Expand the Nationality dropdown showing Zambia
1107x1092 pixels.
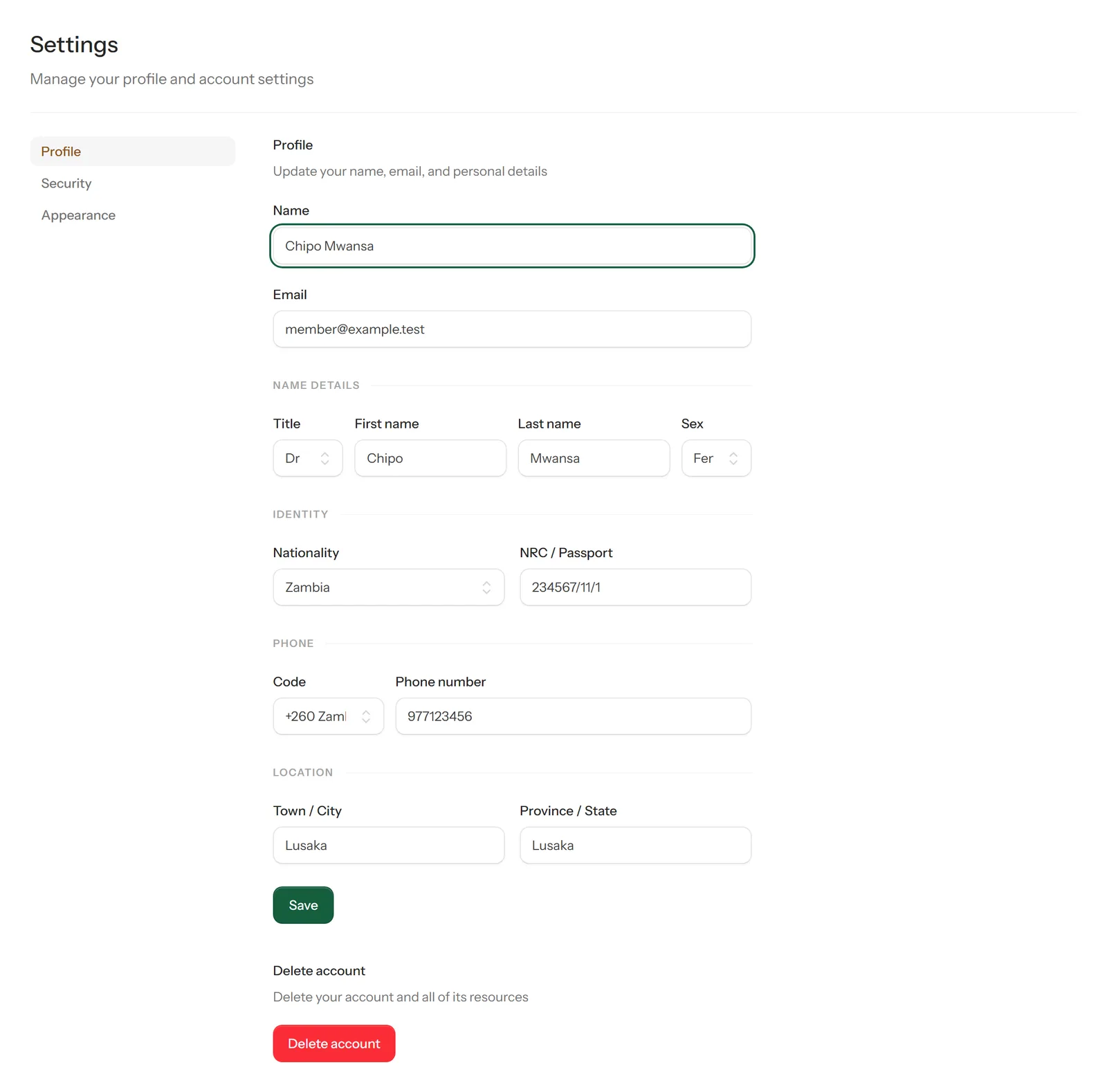(389, 587)
